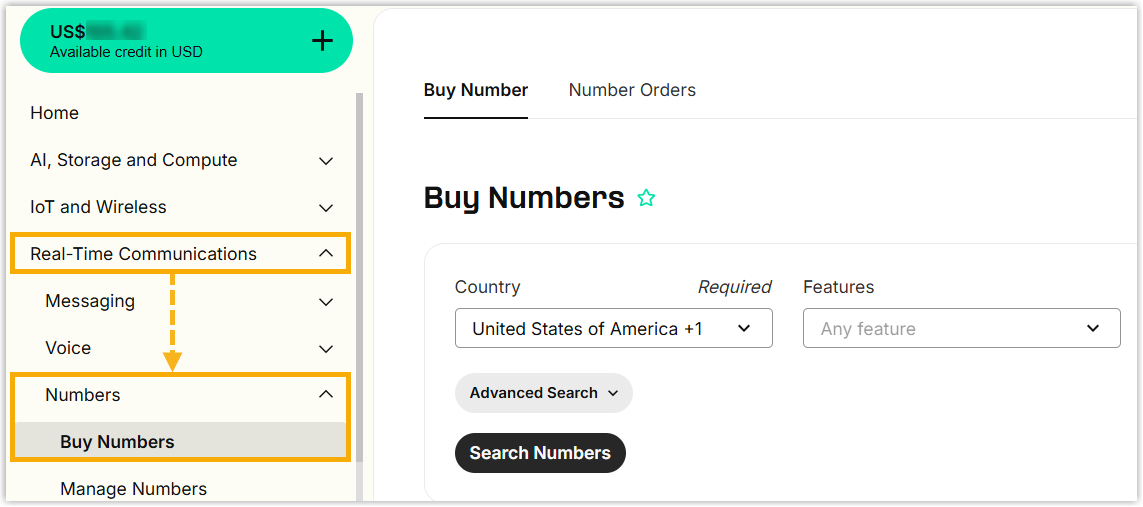Favorite Buy Numbers with the star icon
This screenshot has width=1143, height=507.
coord(646,198)
